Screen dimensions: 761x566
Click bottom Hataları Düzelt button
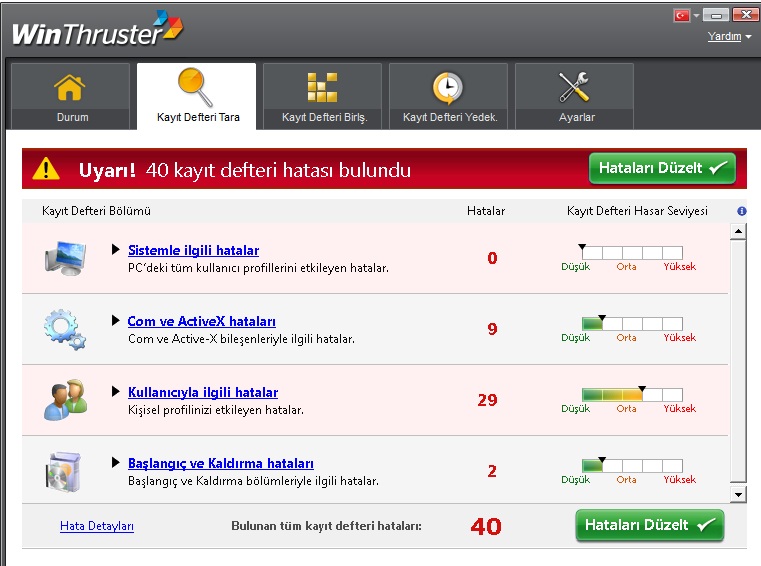[x=650, y=525]
